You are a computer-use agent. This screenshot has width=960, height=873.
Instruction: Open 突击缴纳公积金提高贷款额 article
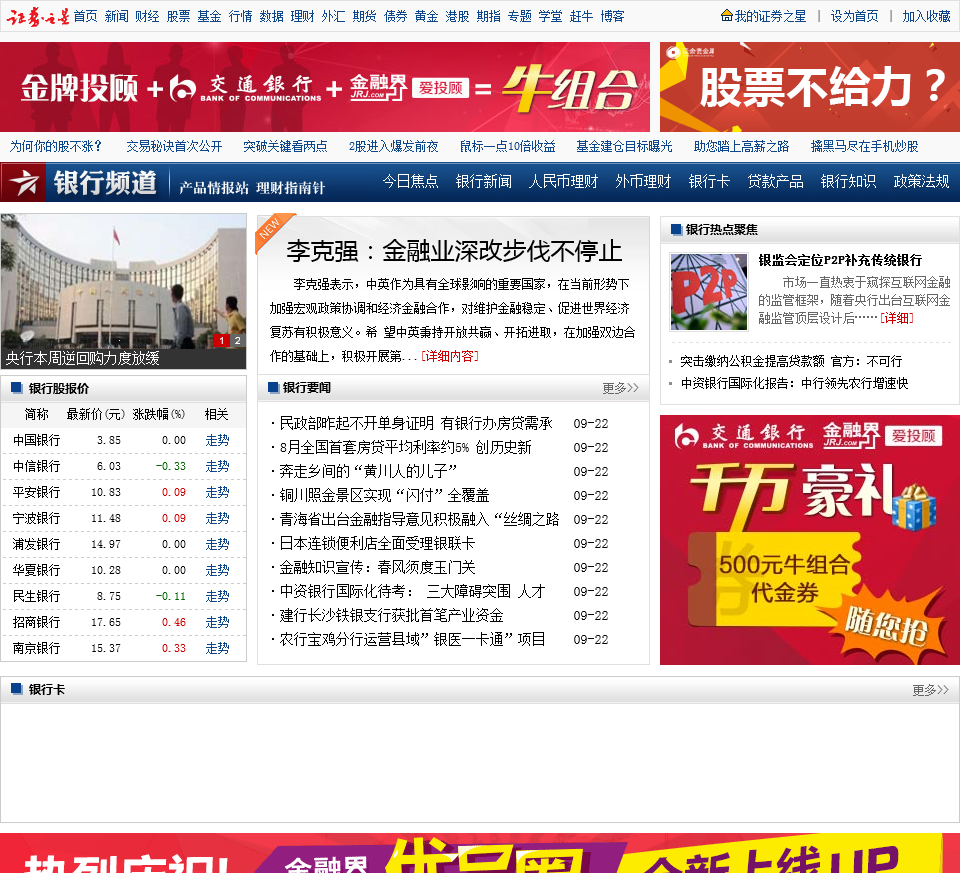coord(791,361)
